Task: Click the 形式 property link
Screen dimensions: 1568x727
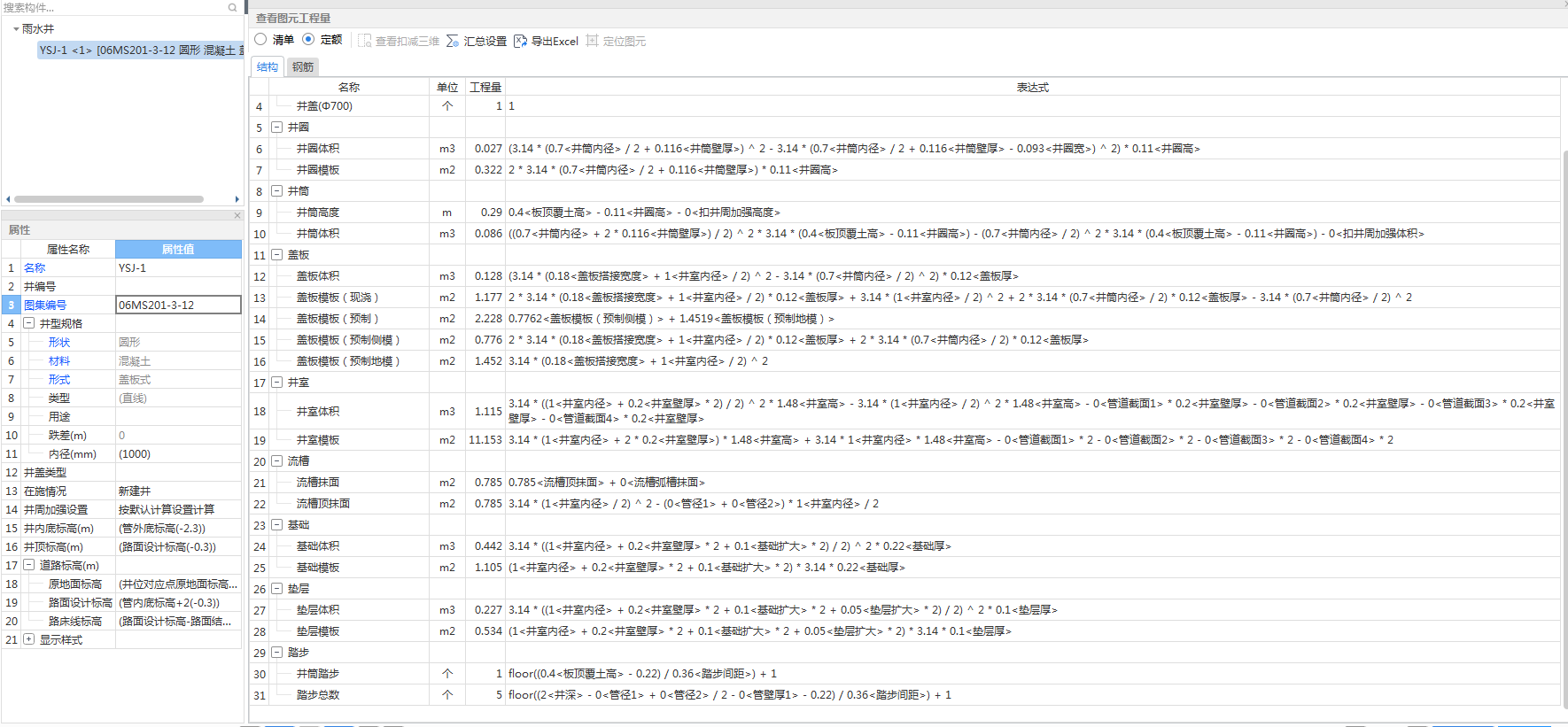Action: 59,379
